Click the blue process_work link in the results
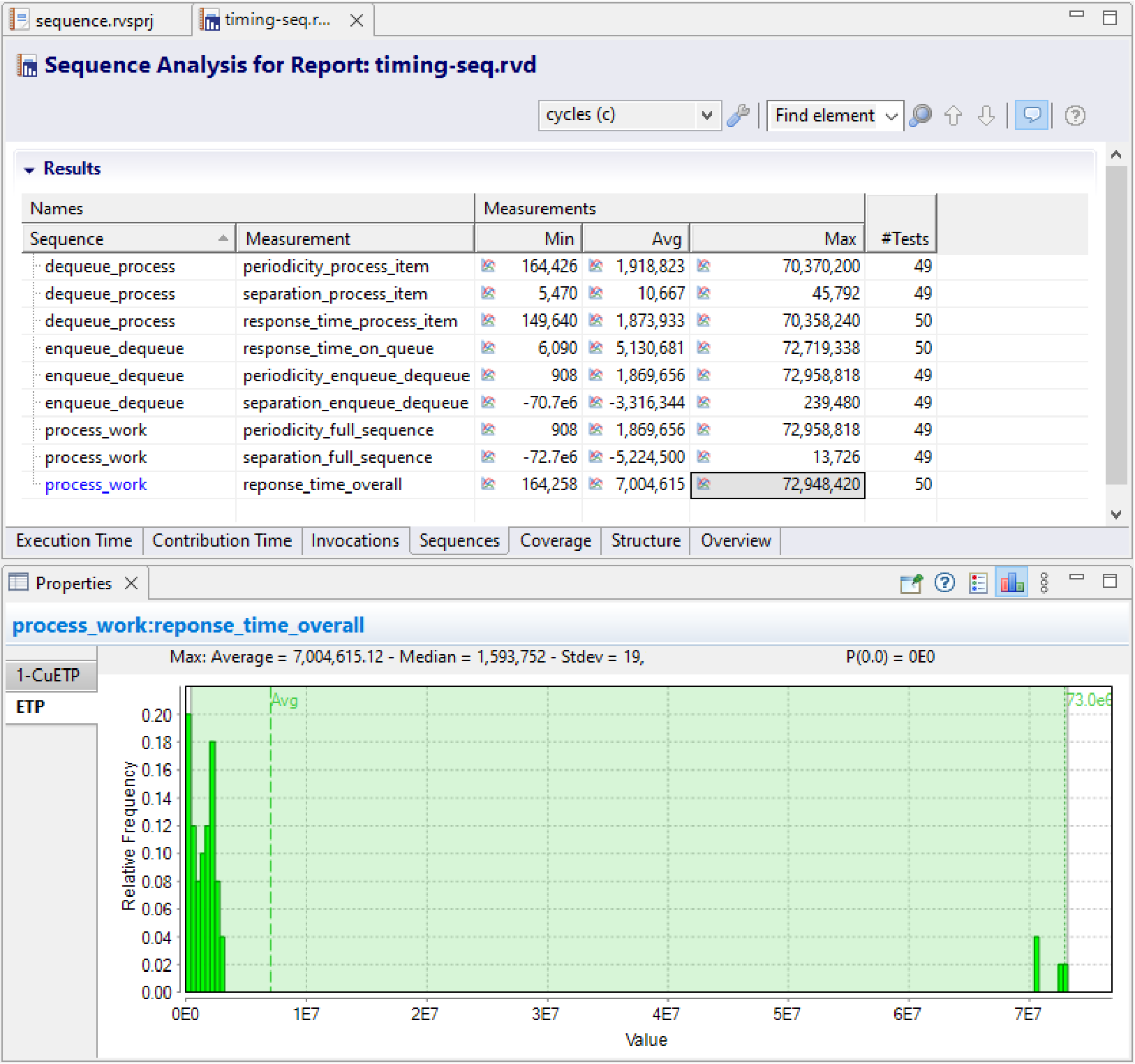The height and width of the screenshot is (1064, 1135). click(96, 485)
